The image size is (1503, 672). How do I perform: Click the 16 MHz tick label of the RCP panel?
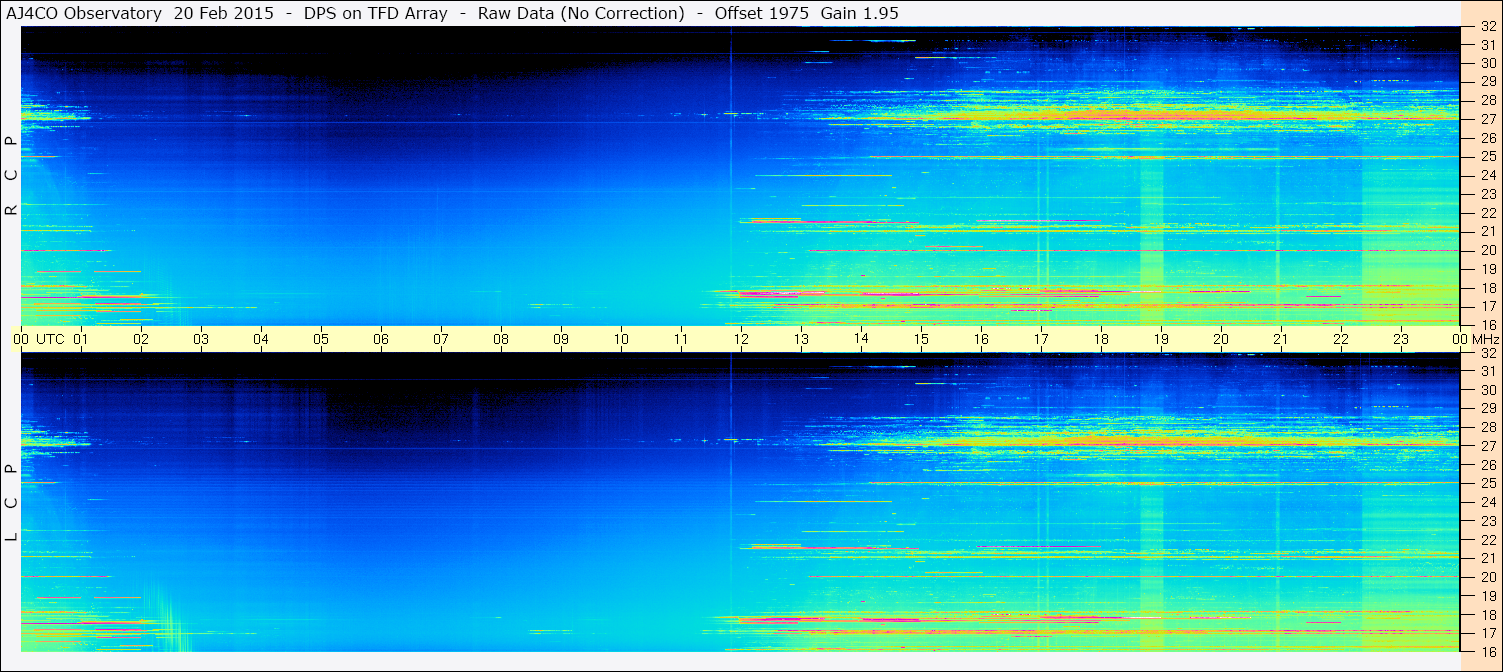tap(1488, 324)
